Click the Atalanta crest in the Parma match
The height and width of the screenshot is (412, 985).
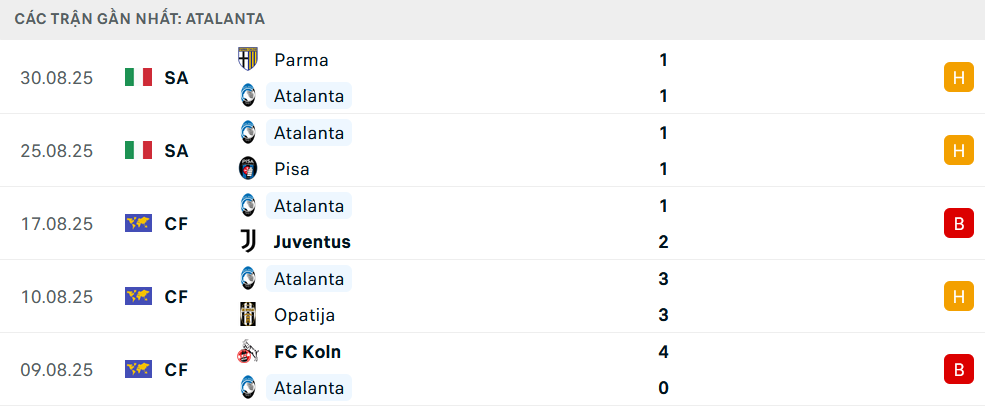click(247, 96)
